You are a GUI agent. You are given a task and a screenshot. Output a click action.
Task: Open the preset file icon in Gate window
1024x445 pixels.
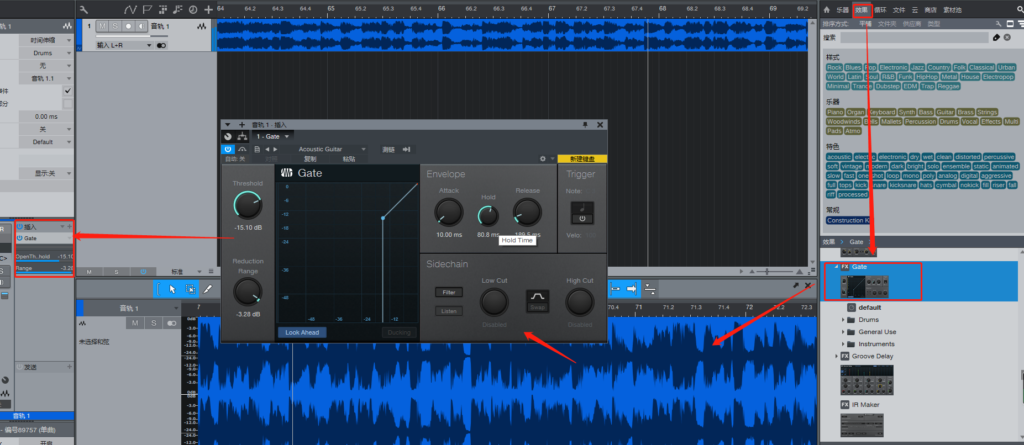pos(257,150)
